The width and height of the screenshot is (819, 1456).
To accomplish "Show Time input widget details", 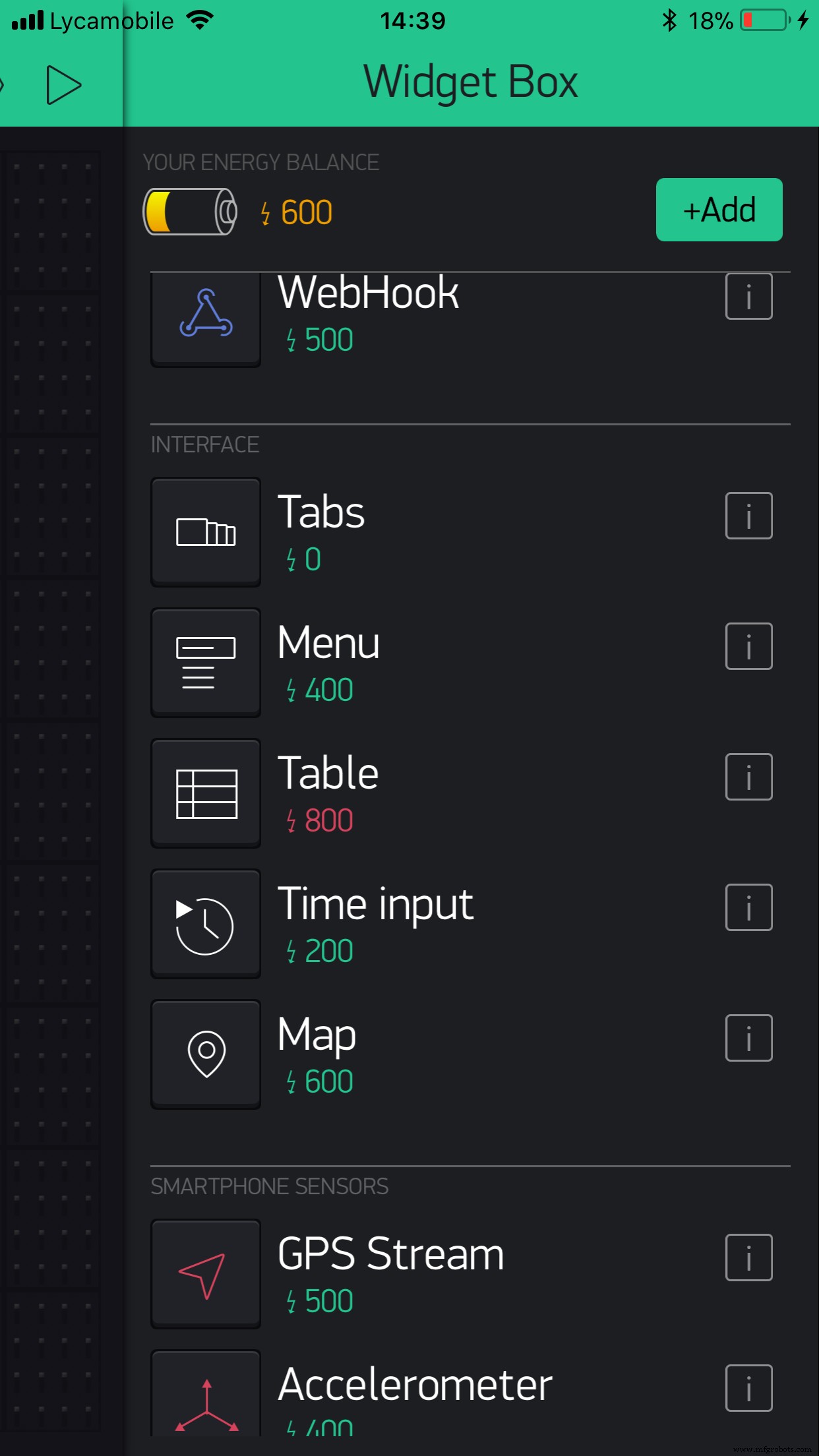I will (x=748, y=907).
